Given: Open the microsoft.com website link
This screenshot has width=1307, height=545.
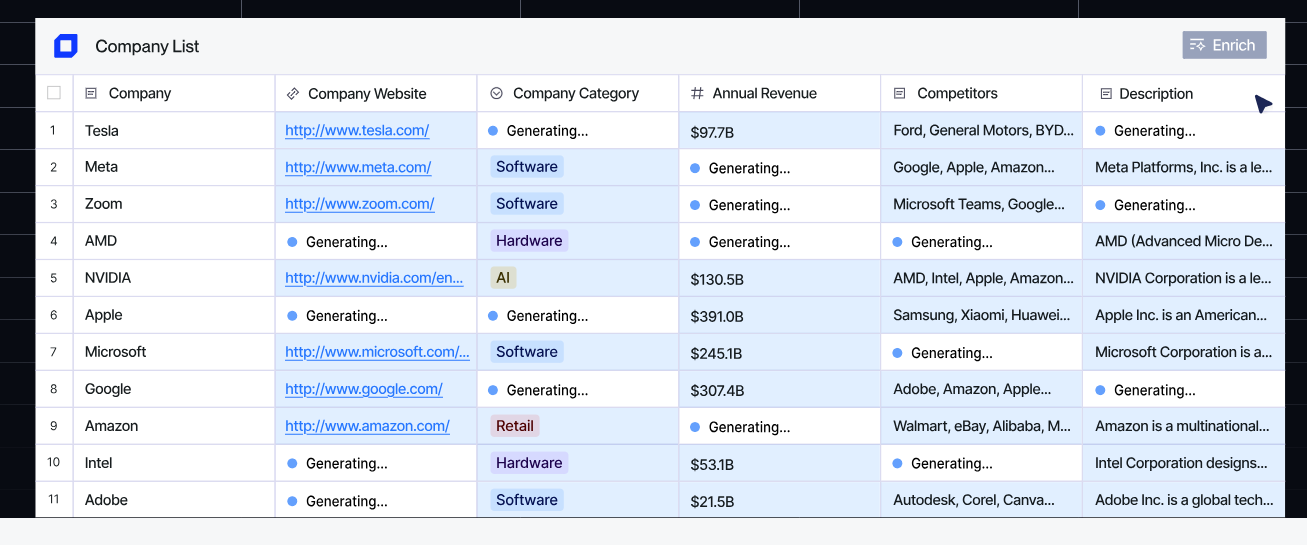Looking at the screenshot, I should [x=377, y=352].
